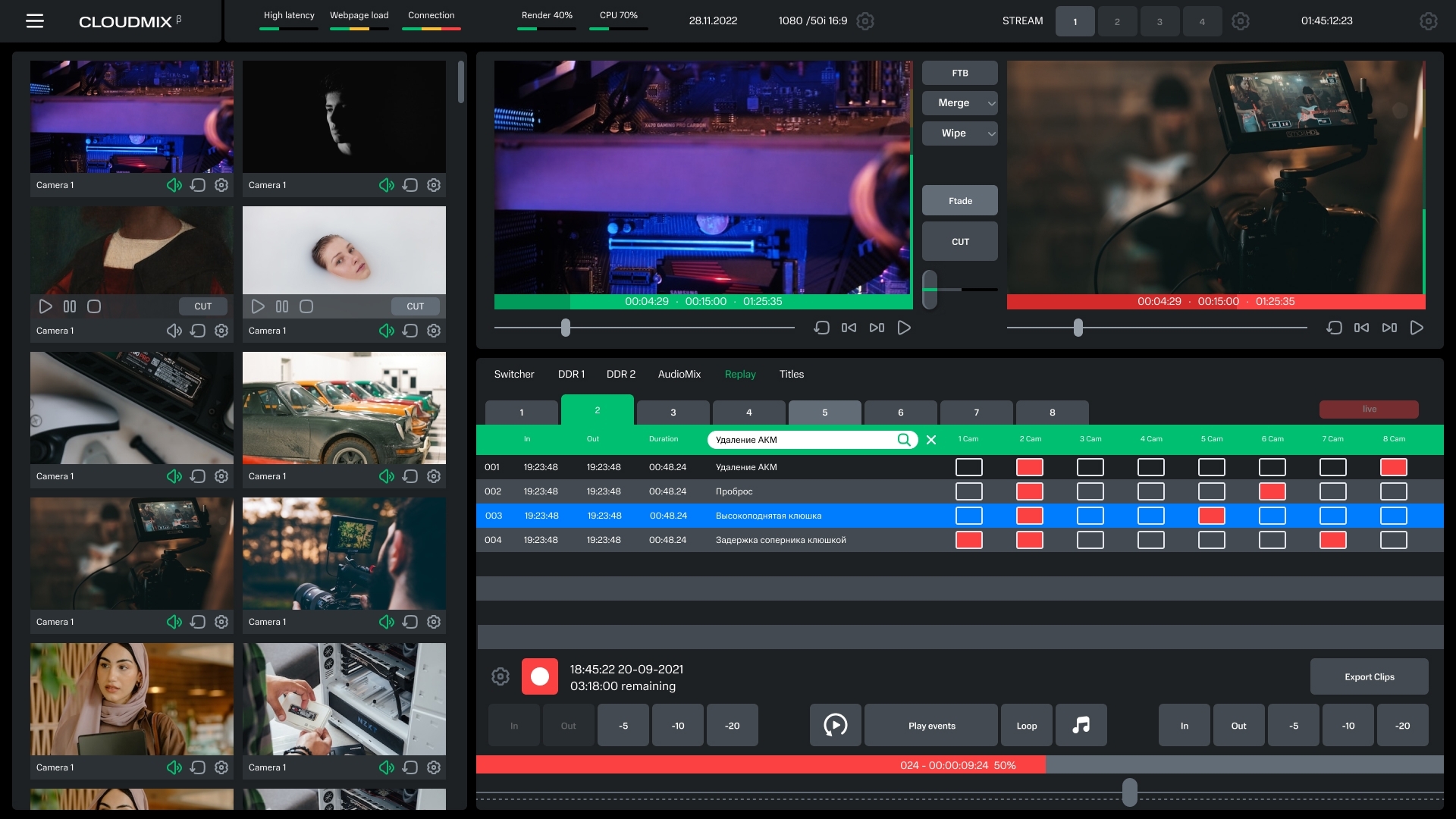Toggle 8 Cam checkbox for clip 002
This screenshot has width=1456, height=819.
1393,491
